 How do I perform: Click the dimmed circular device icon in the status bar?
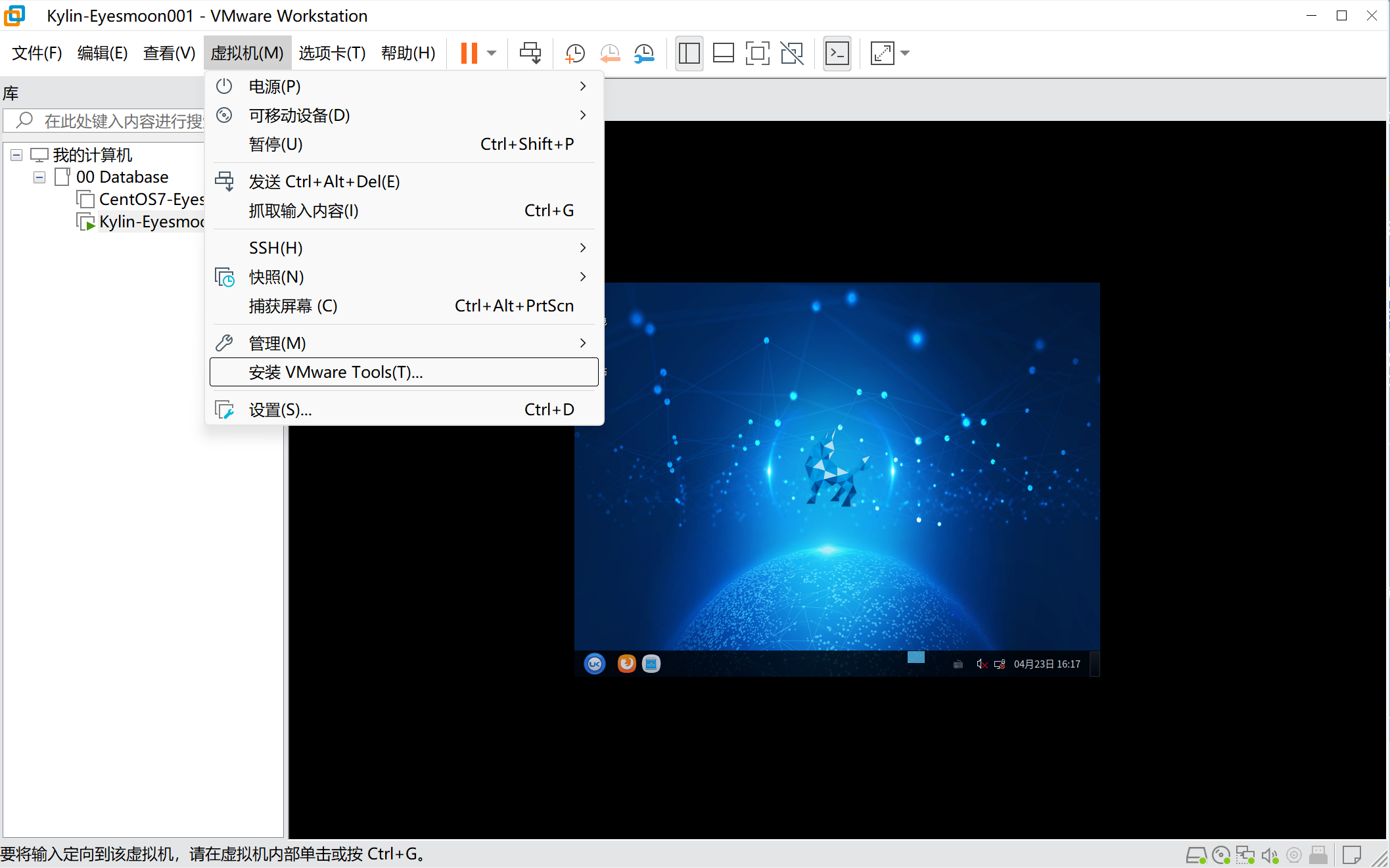tap(1294, 855)
